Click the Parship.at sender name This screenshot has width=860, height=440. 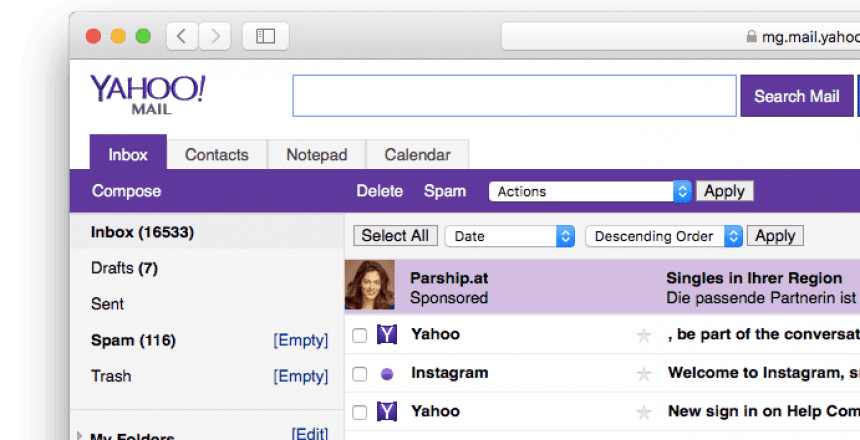coord(449,278)
